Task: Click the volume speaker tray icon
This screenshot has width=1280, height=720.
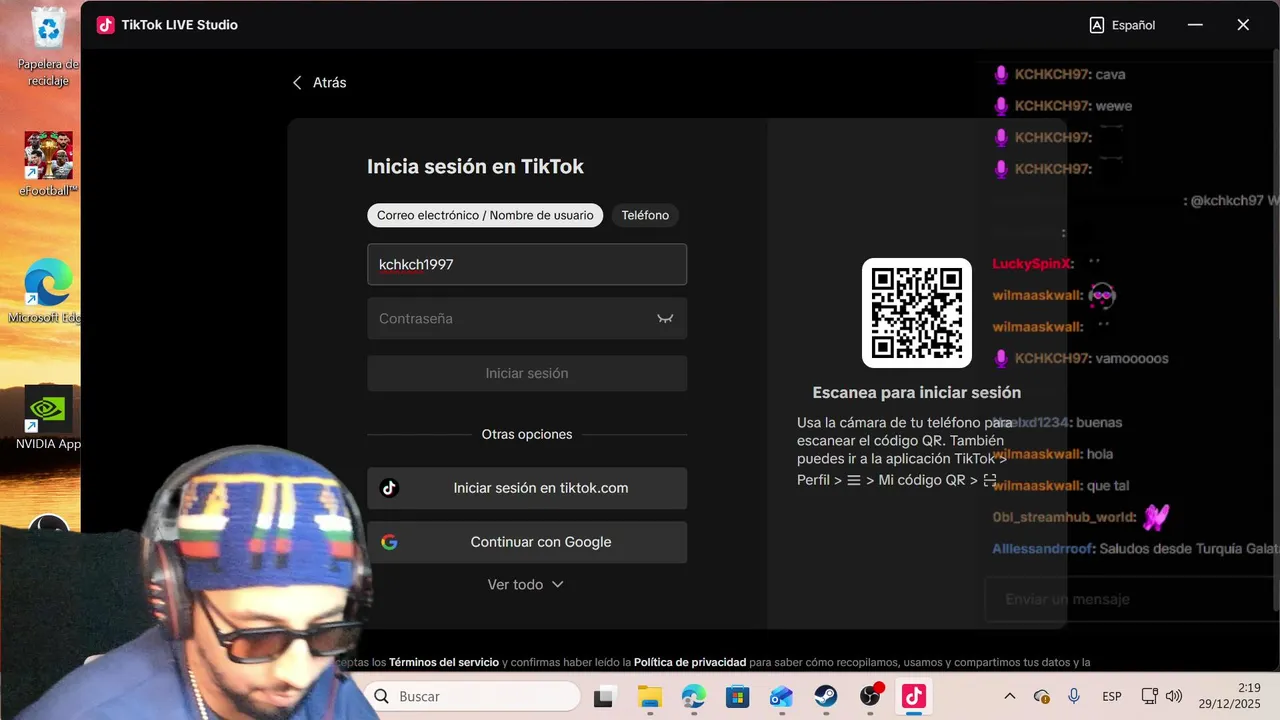Action: [x=1173, y=696]
